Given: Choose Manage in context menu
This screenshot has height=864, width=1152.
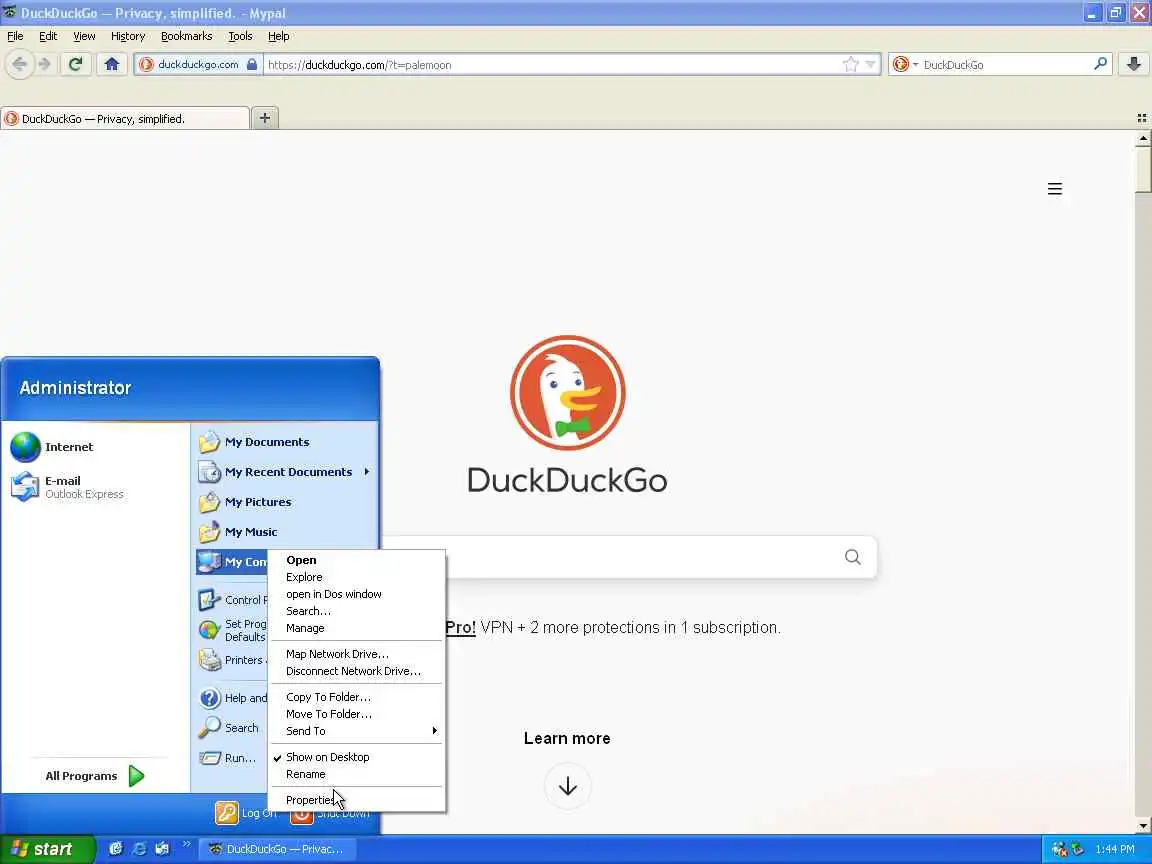Looking at the screenshot, I should click(x=356, y=628).
